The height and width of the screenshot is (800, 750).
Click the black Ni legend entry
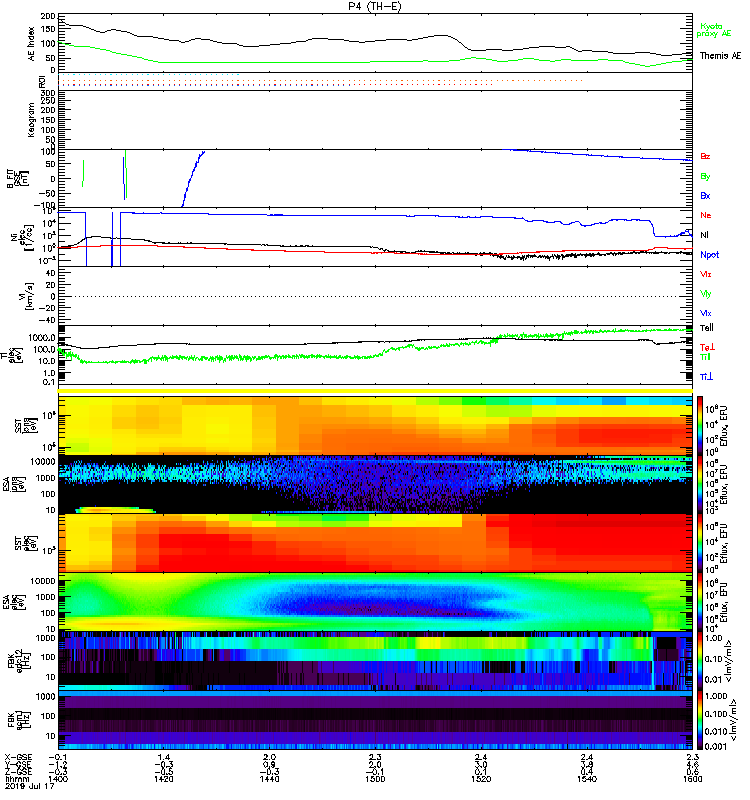coord(704,235)
